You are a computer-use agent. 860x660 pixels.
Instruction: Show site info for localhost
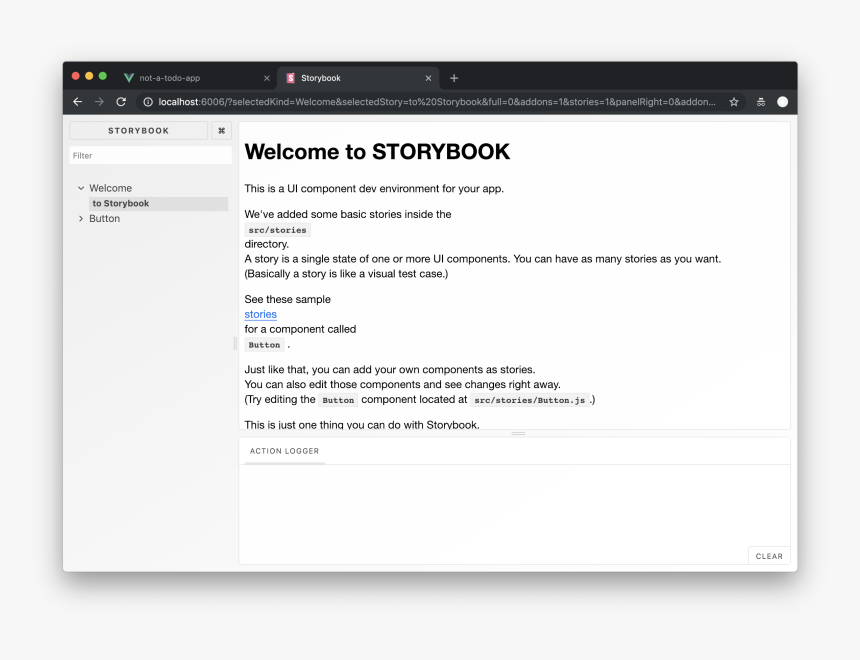148,101
